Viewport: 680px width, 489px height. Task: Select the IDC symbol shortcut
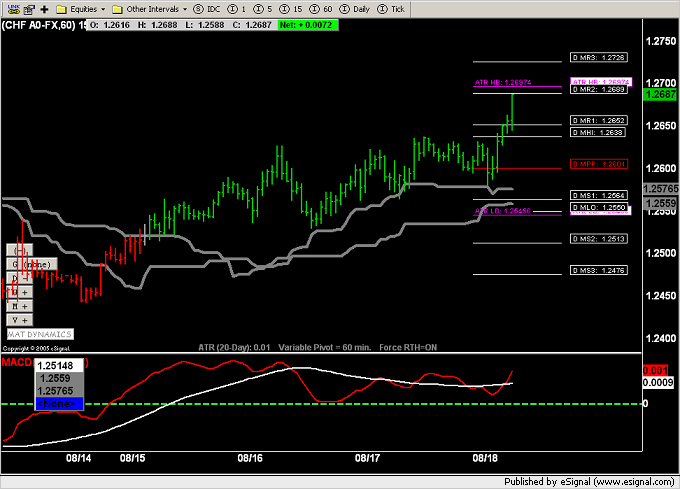tap(207, 9)
